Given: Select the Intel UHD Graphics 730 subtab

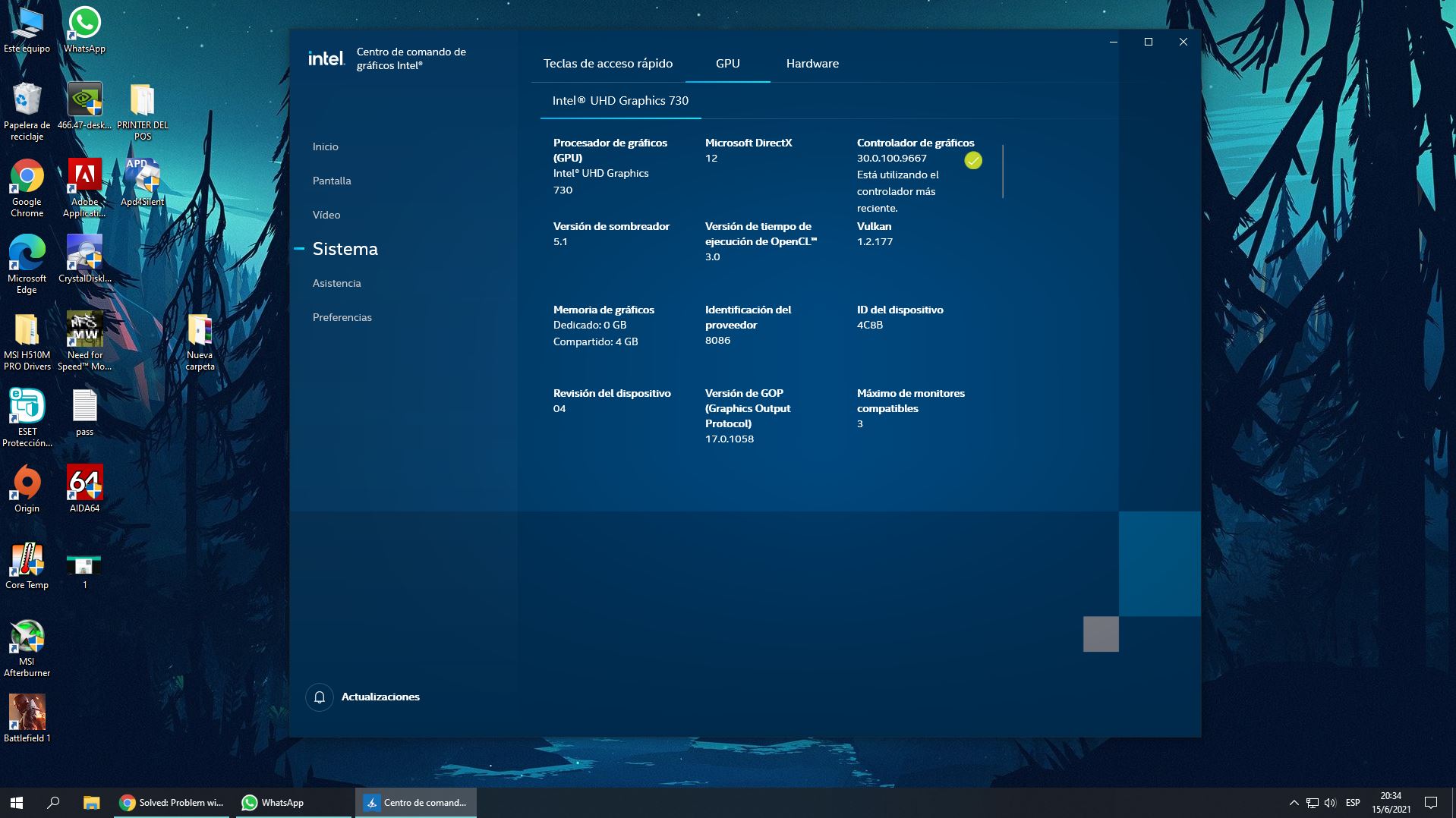Looking at the screenshot, I should [x=619, y=100].
